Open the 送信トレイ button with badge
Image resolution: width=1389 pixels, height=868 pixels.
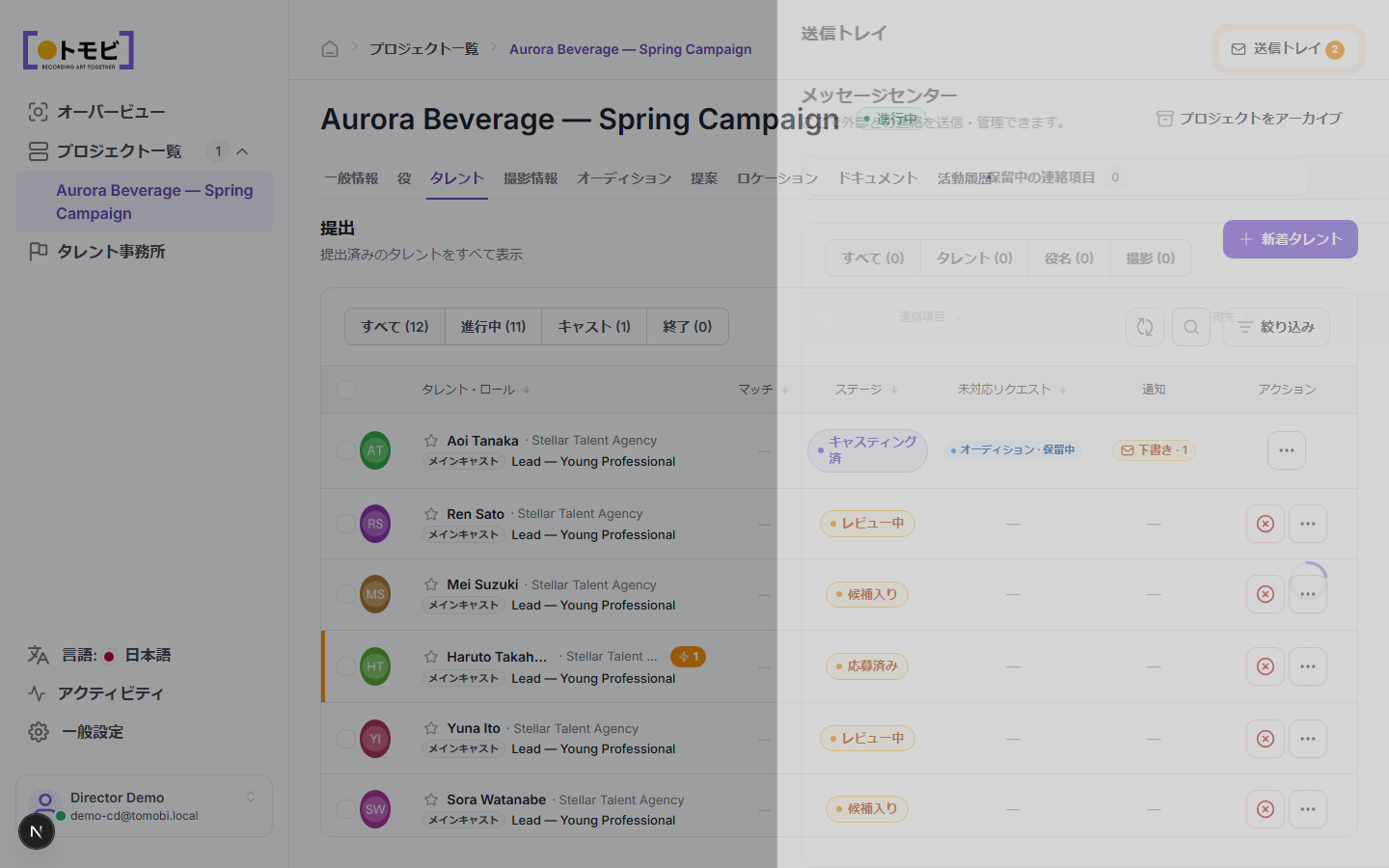[x=1288, y=49]
